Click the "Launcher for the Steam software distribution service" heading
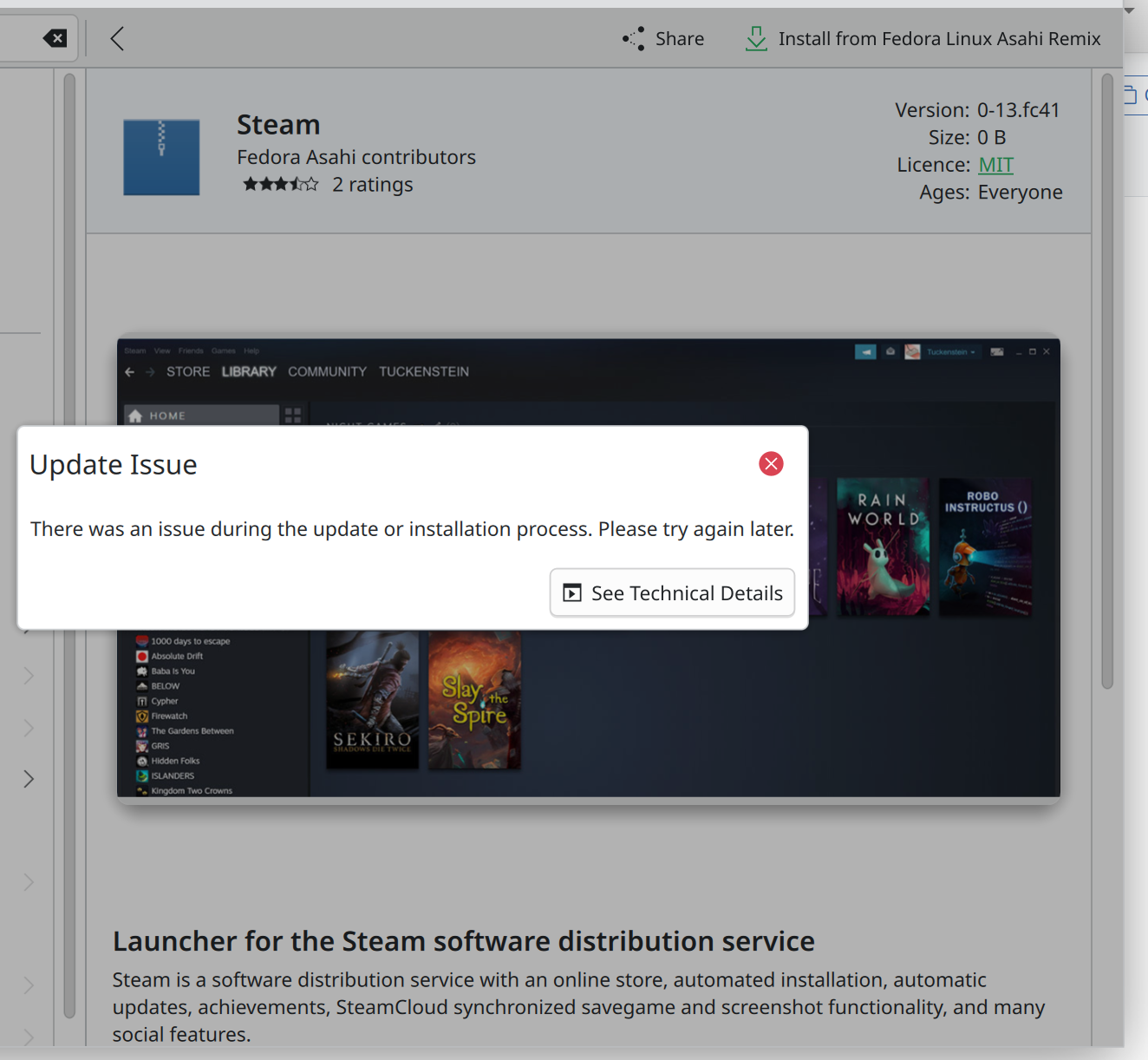1148x1060 pixels. coord(464,941)
